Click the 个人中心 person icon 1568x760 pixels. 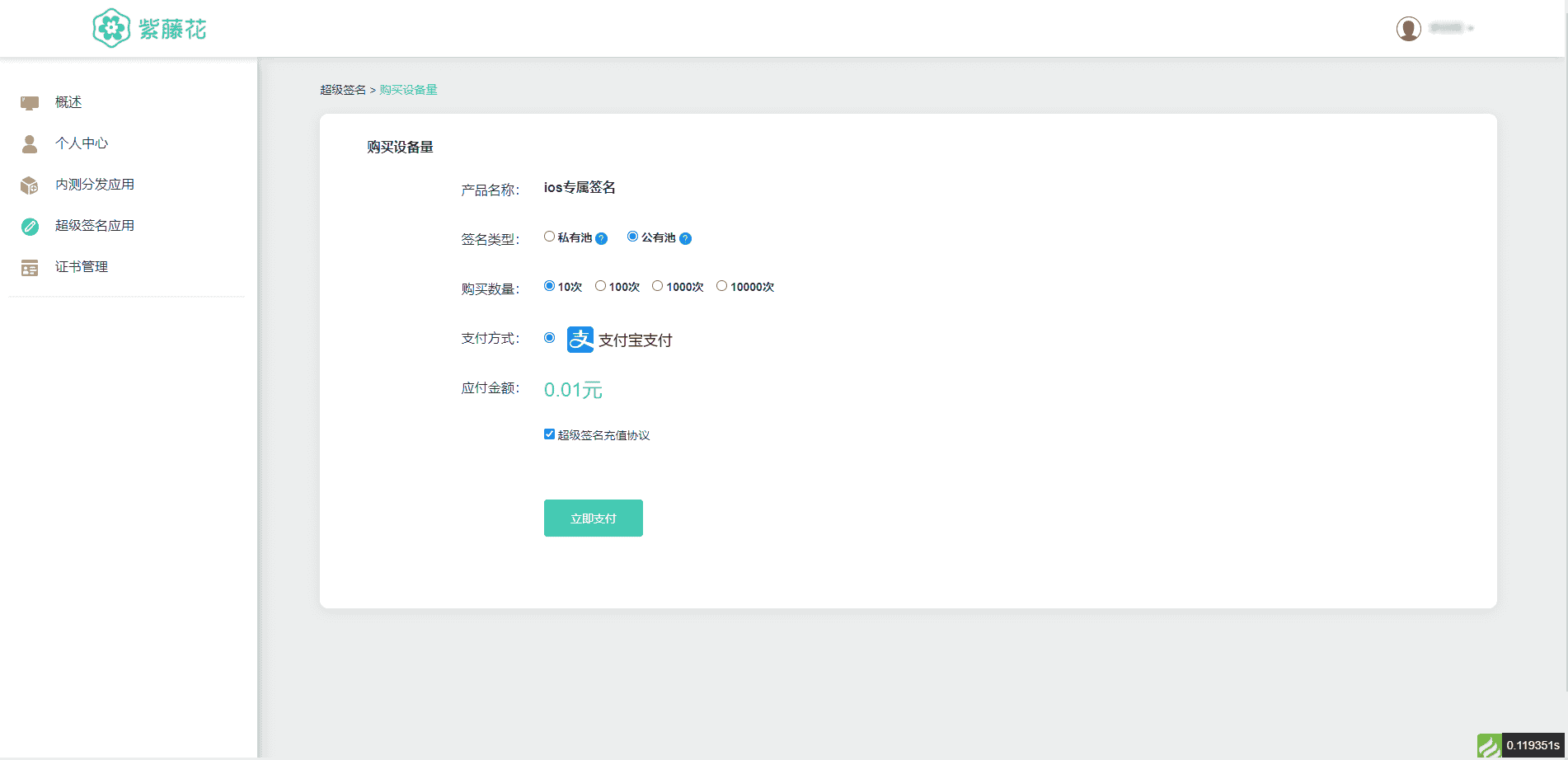coord(30,144)
